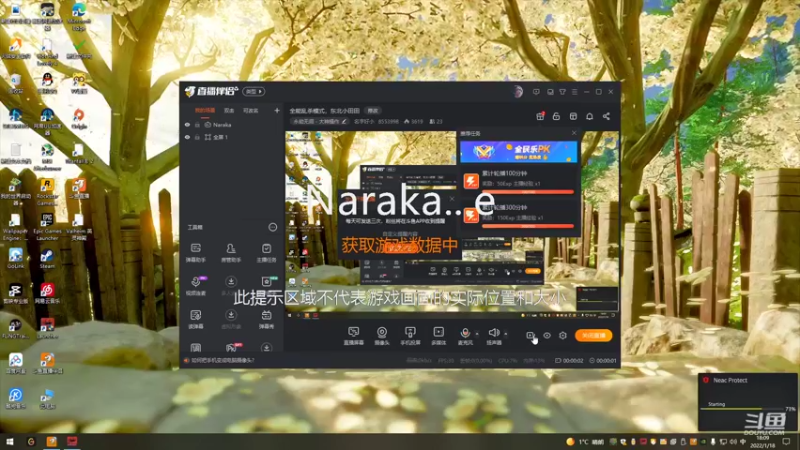The image size is (800, 450).
Task: Edit the game category tag with pencil
Action: [x=344, y=121]
